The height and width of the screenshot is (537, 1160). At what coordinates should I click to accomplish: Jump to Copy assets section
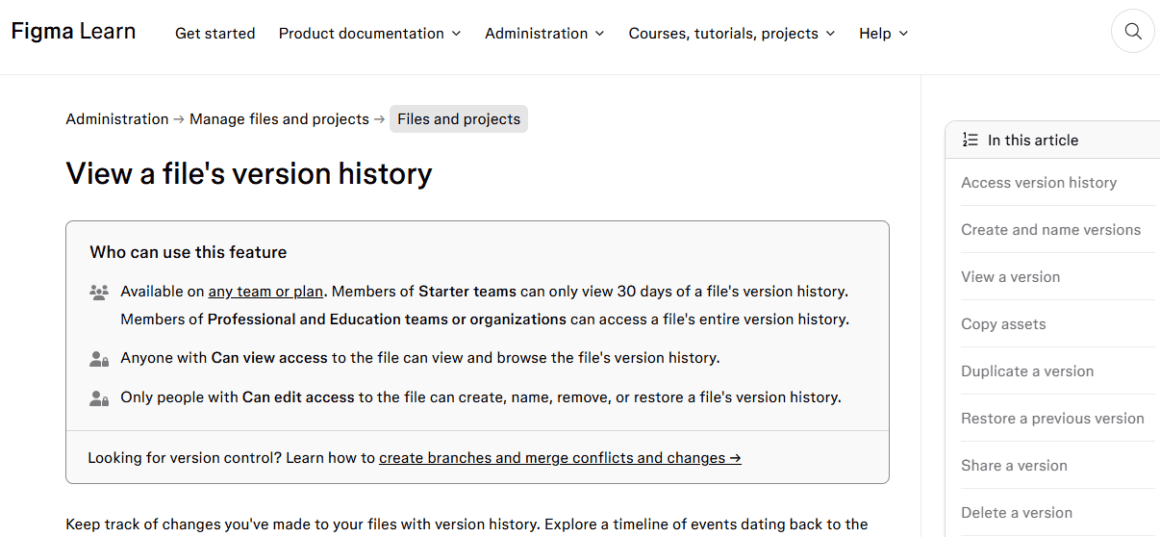pos(1003,324)
